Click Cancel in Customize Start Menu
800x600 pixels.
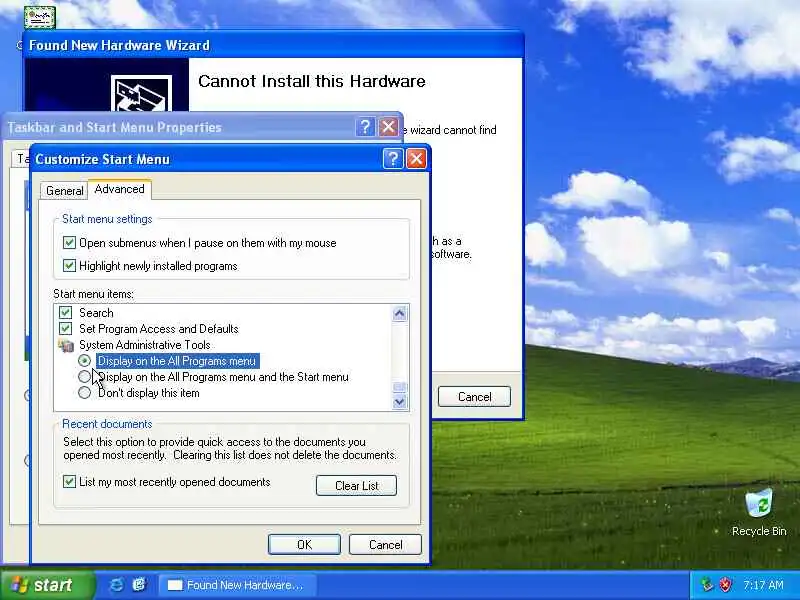385,544
